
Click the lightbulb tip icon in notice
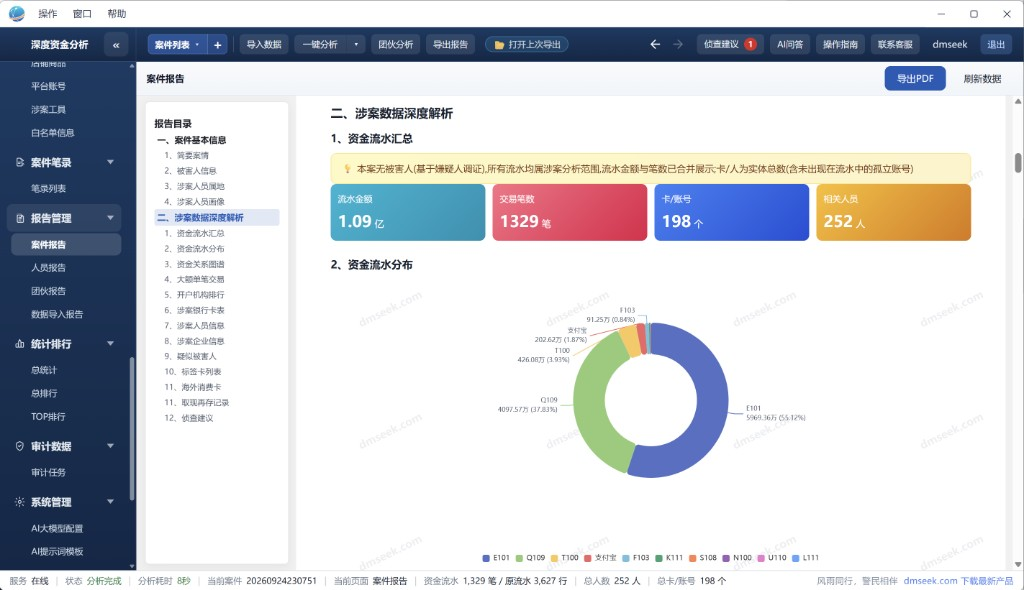tap(347, 169)
